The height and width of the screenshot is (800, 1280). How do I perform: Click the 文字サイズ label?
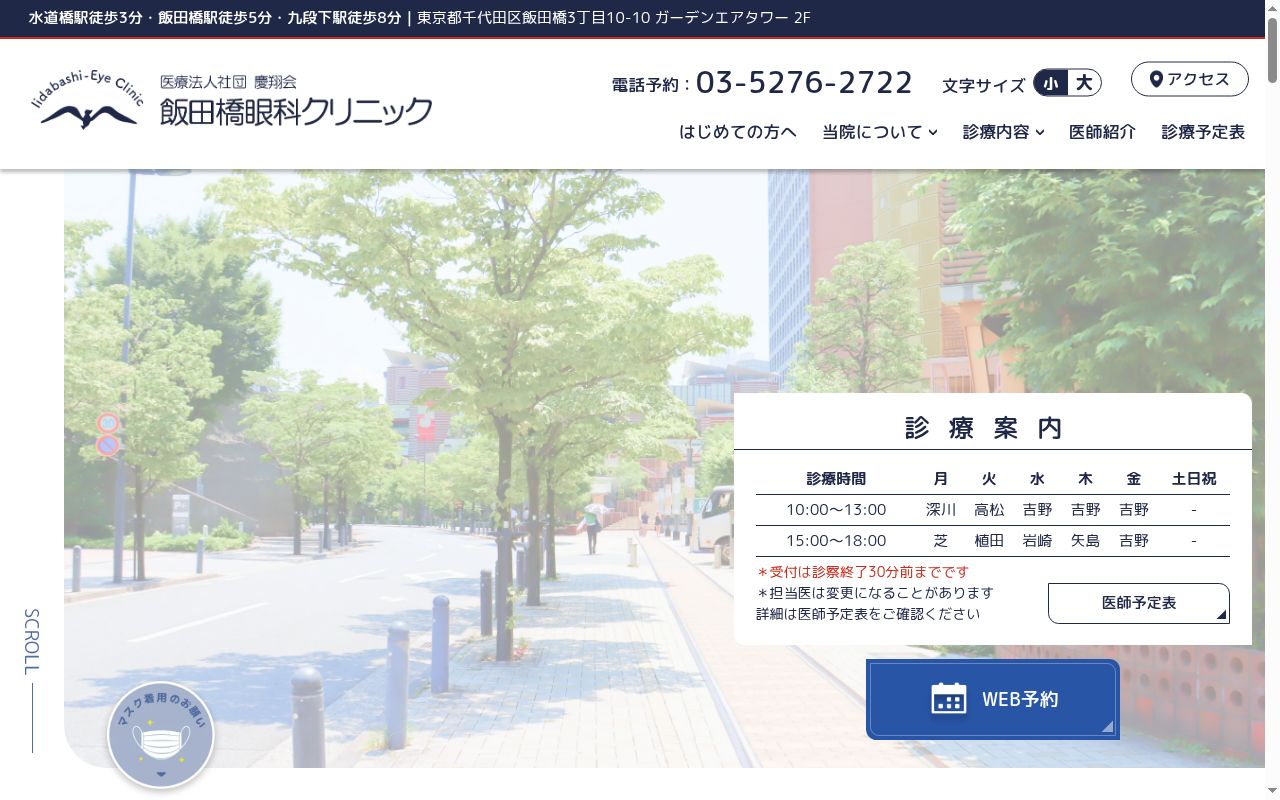(983, 85)
